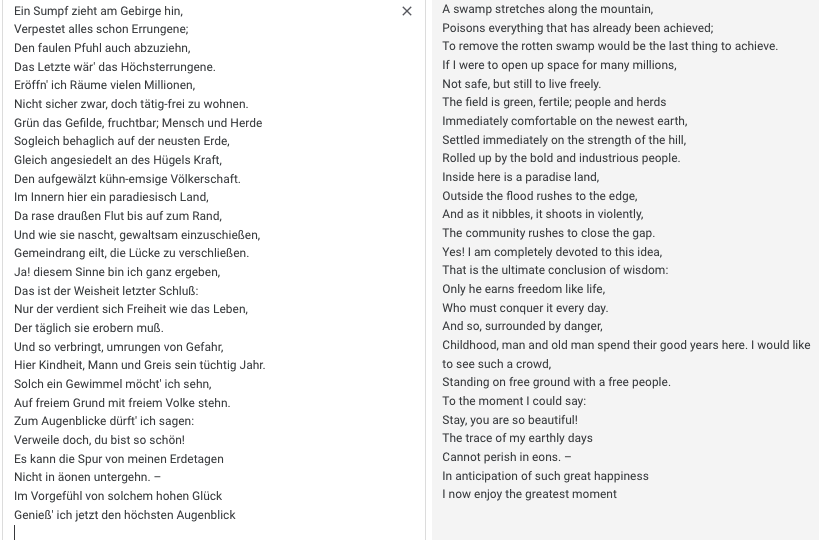Click the empty line at the source text's end
The height and width of the screenshot is (540, 819).
coord(100,532)
